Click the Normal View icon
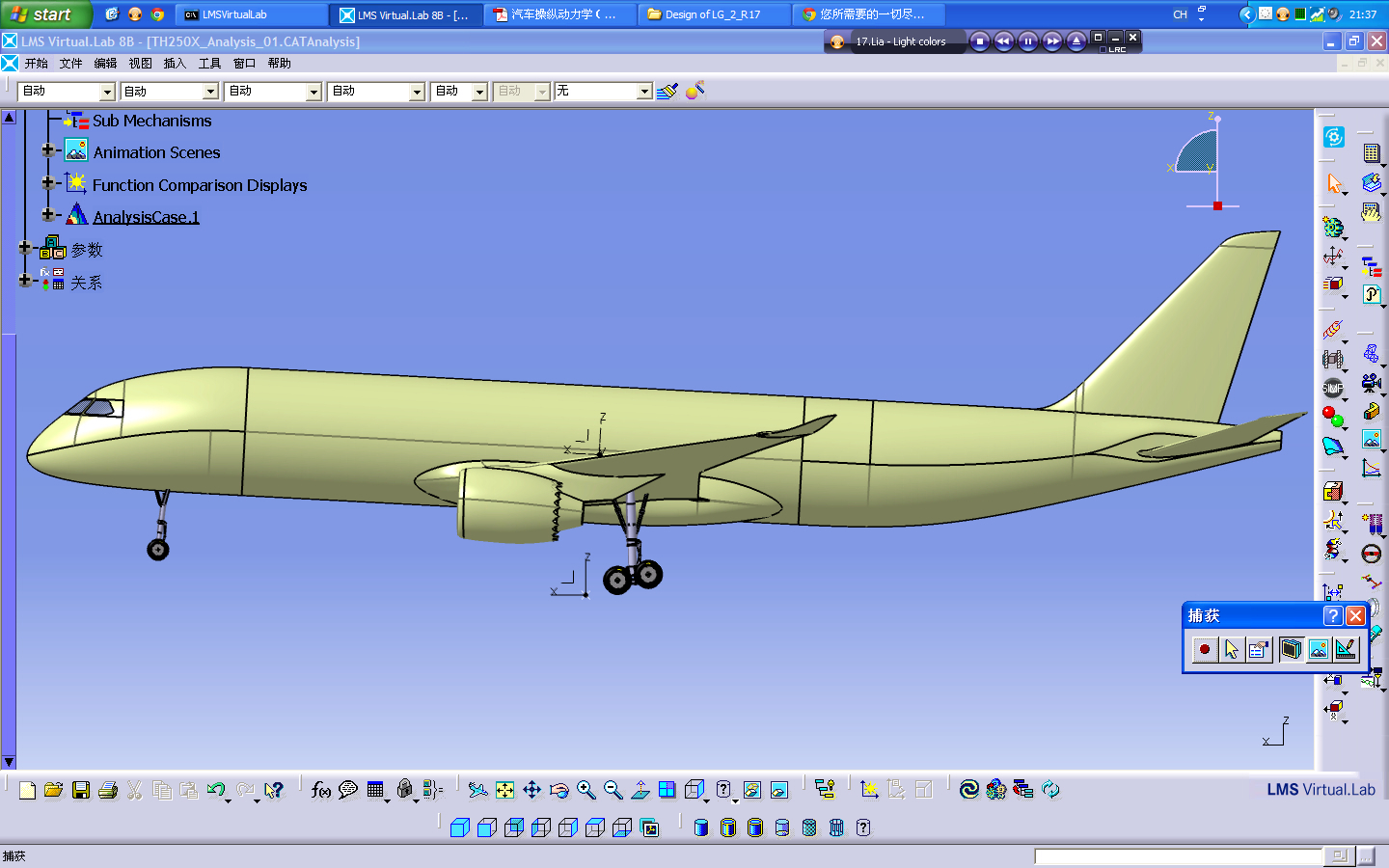 click(640, 790)
